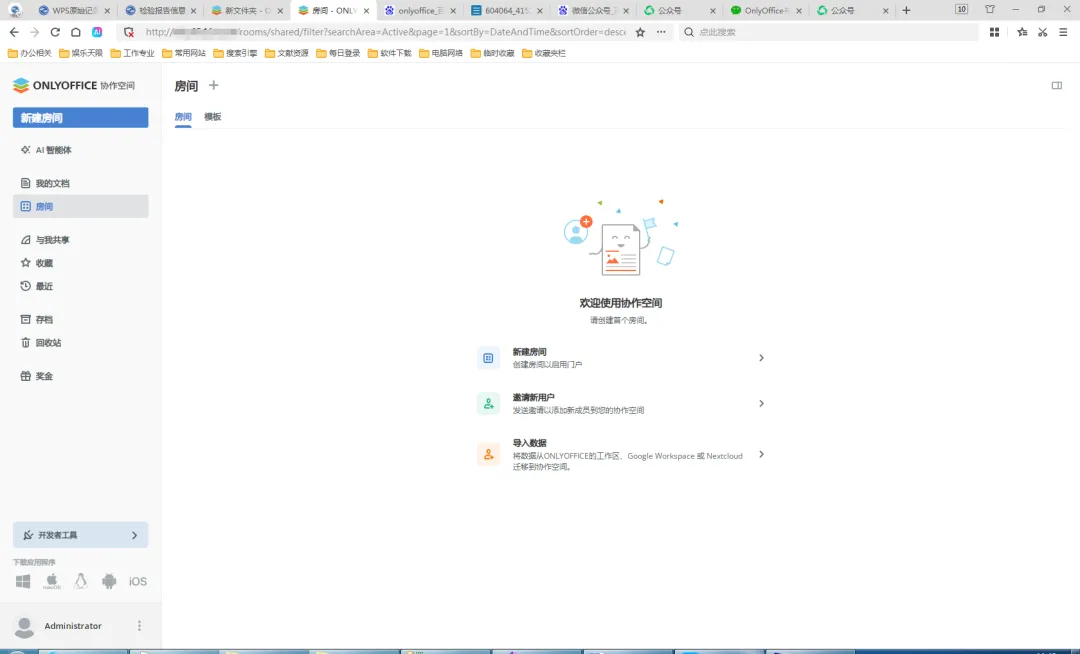Click the 邀请新用户 green person icon
1080x654 pixels.
[488, 403]
